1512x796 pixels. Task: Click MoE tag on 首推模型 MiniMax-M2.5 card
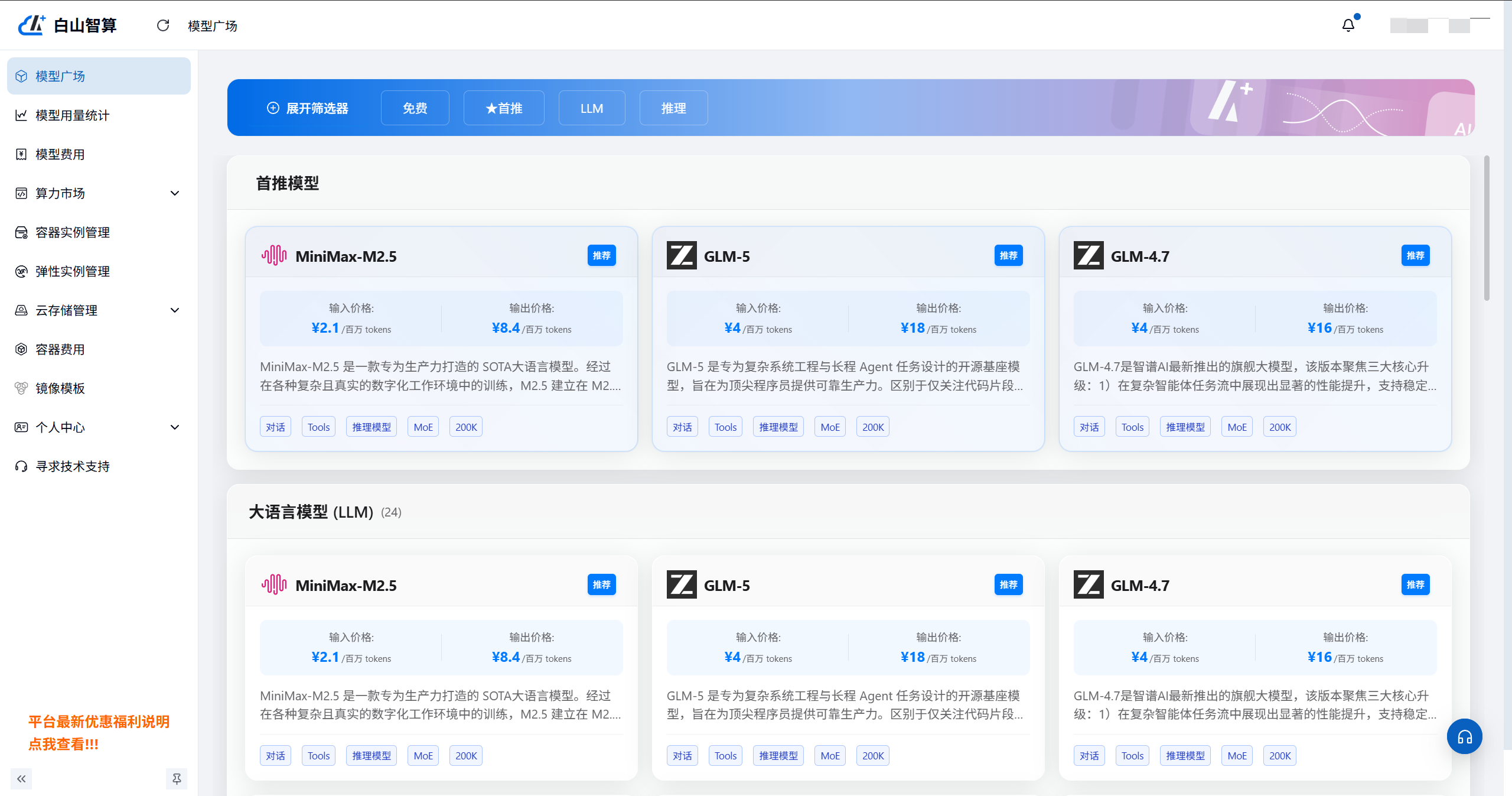tap(423, 427)
